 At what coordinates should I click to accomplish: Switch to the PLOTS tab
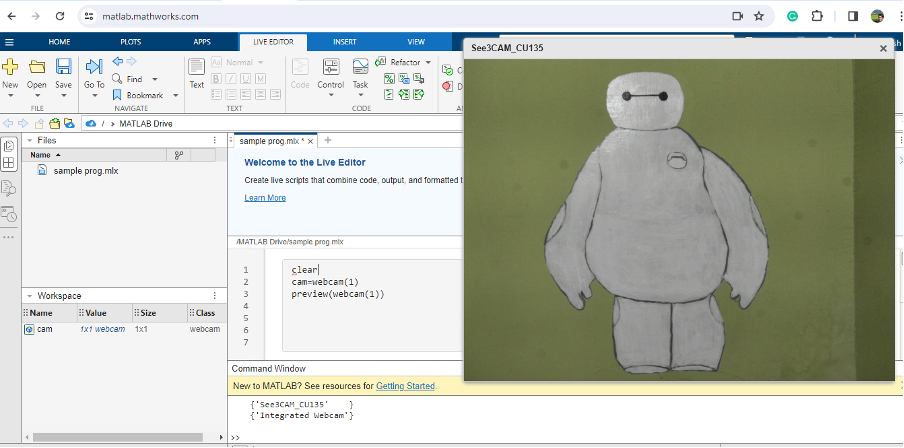130,42
